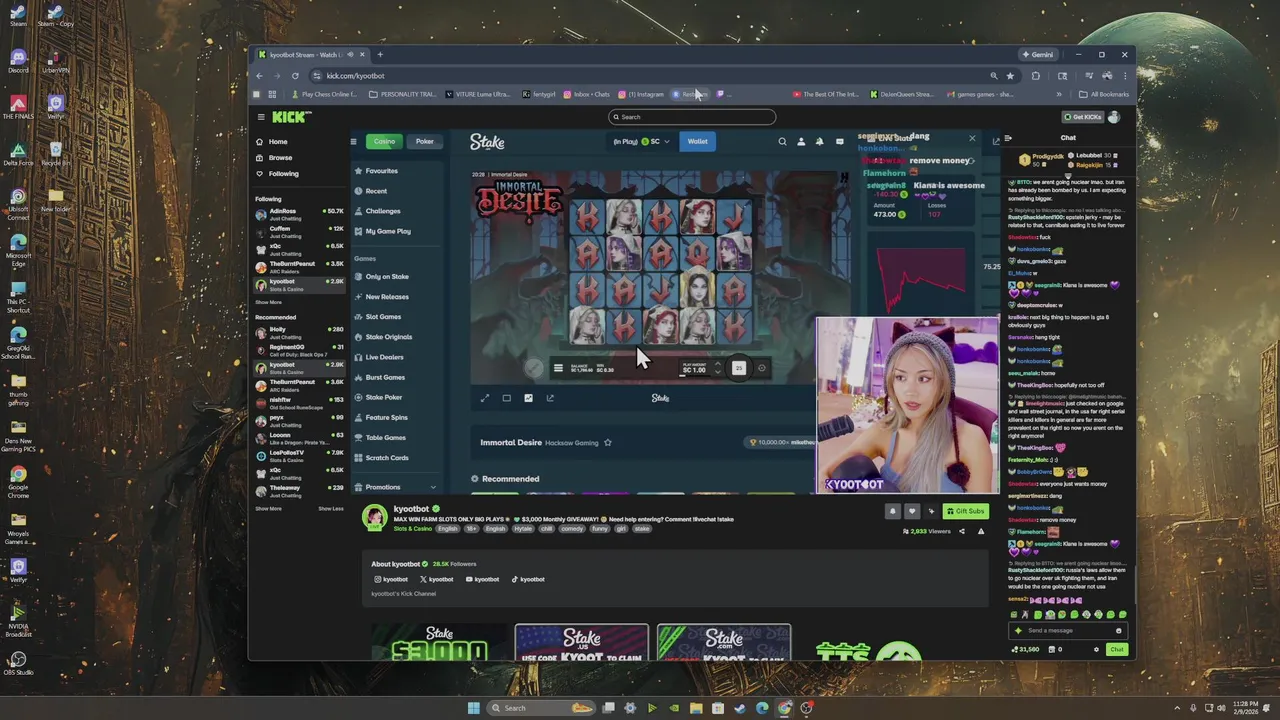Toggle stream notifications with the bell button
The height and width of the screenshot is (720, 1280).
(x=893, y=511)
